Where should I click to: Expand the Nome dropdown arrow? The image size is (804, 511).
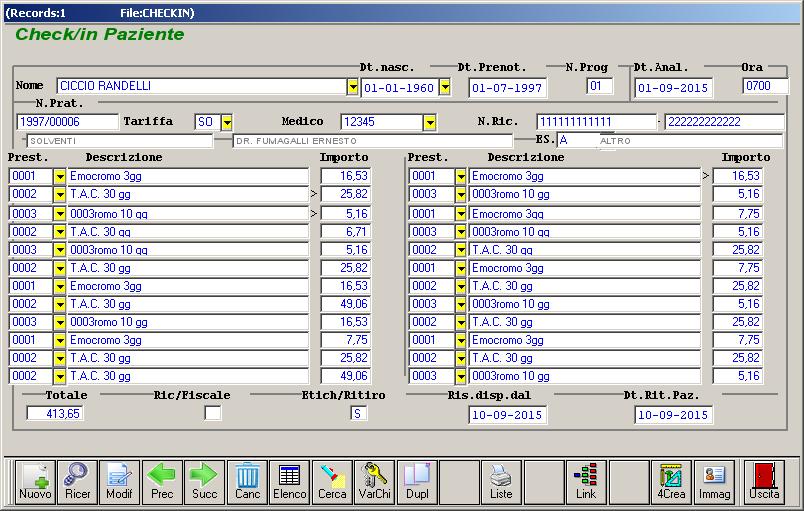(352, 87)
